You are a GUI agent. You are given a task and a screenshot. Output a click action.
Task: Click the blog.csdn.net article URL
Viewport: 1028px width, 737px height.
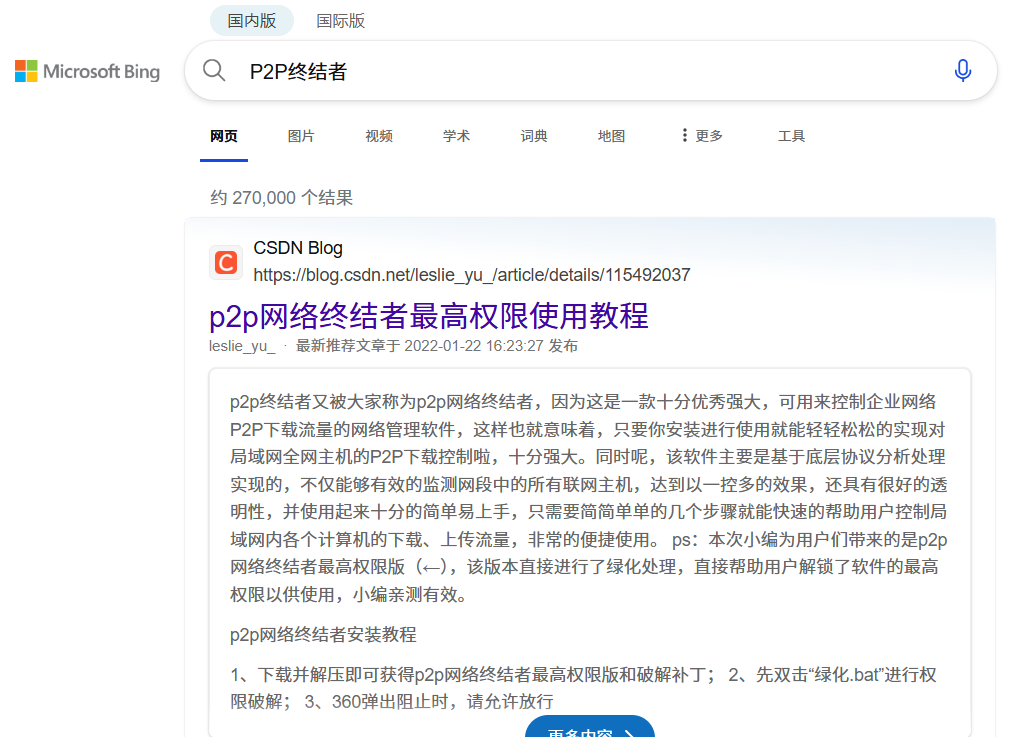click(471, 275)
